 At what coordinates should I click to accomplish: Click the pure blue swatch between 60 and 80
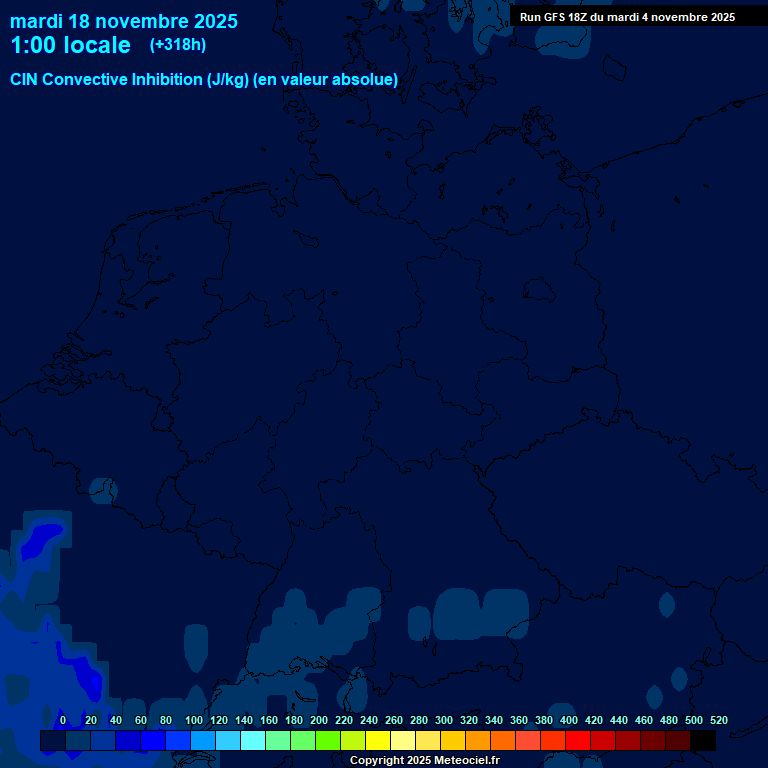pyautogui.click(x=152, y=740)
